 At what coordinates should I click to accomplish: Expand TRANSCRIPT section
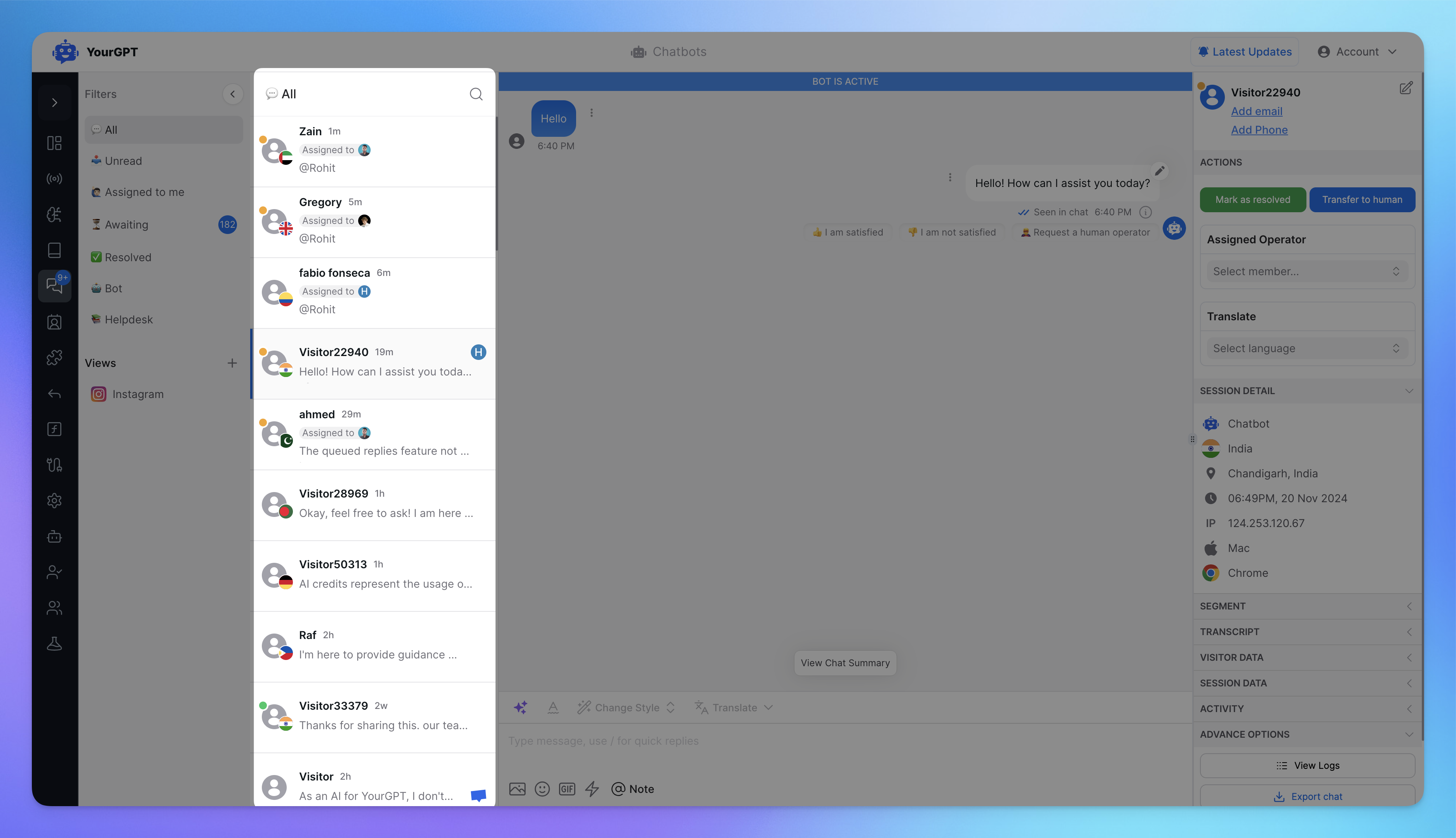click(1307, 632)
